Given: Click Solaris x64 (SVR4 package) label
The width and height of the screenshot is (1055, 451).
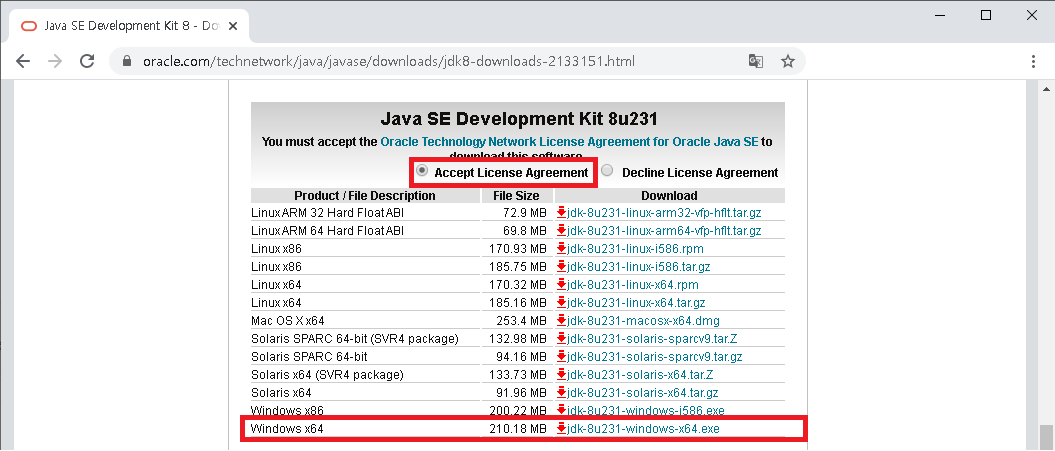Looking at the screenshot, I should point(327,374).
